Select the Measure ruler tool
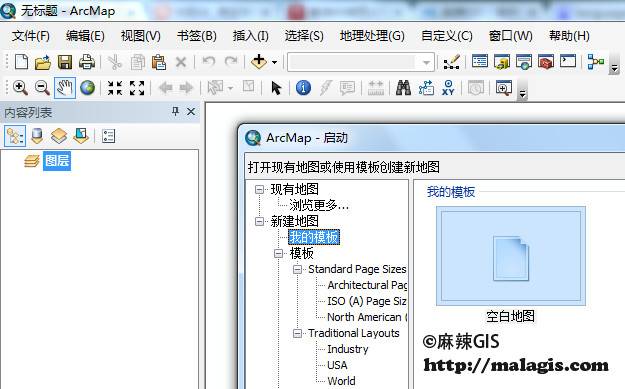 (x=375, y=88)
